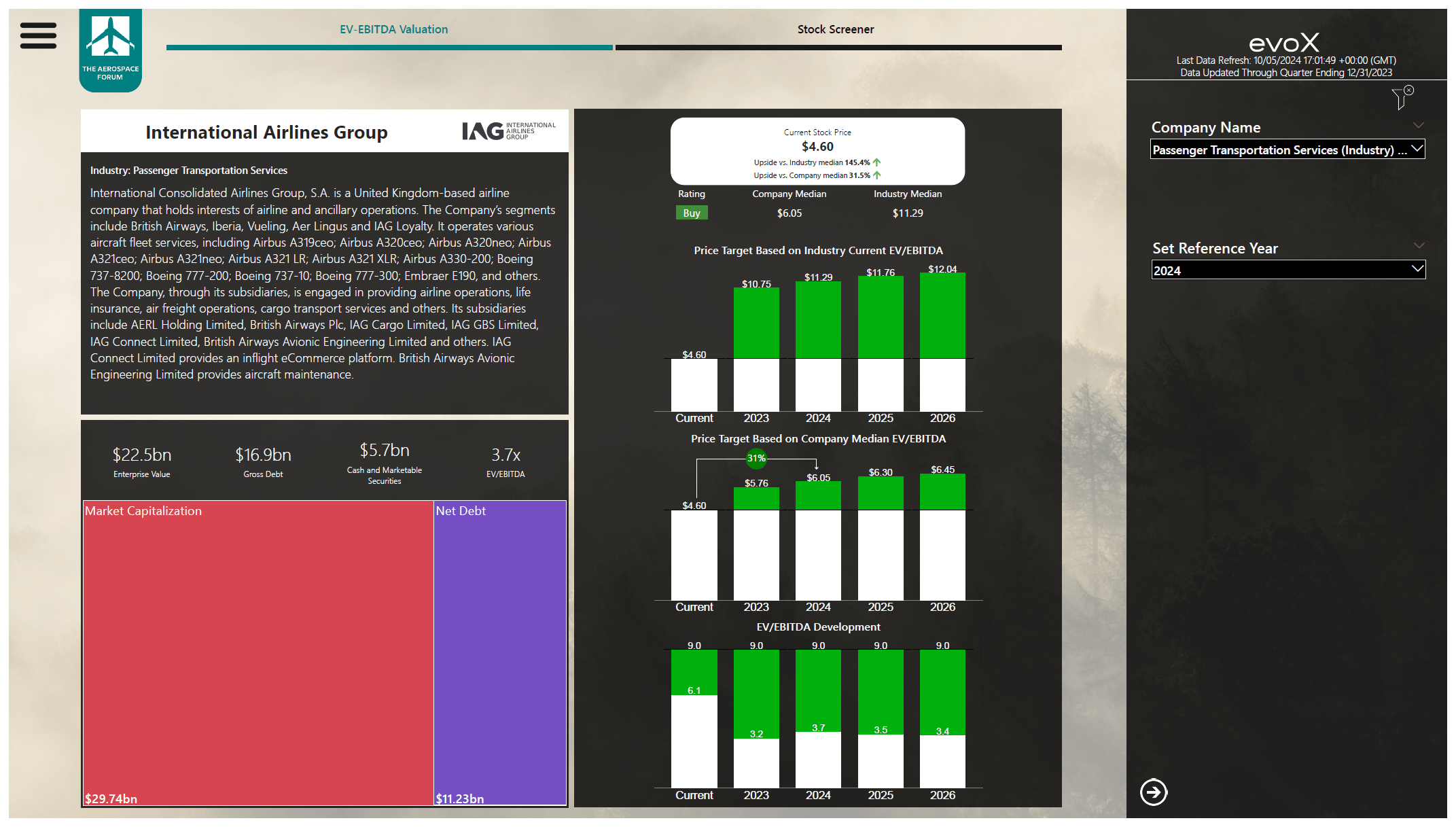Select the purple Net Debt treemap block
The height and width of the screenshot is (827, 1456).
coord(500,652)
